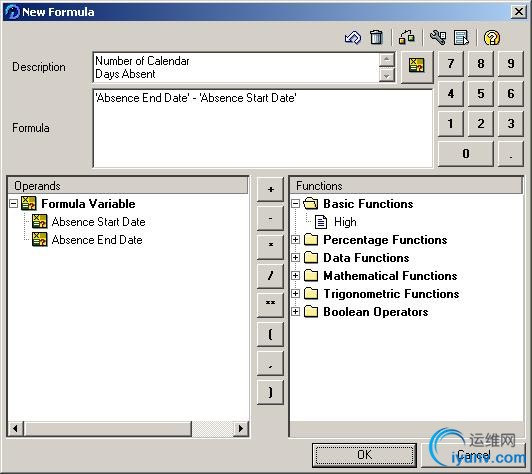
Task: Expand the Trigonometric Functions node
Action: coord(296,293)
